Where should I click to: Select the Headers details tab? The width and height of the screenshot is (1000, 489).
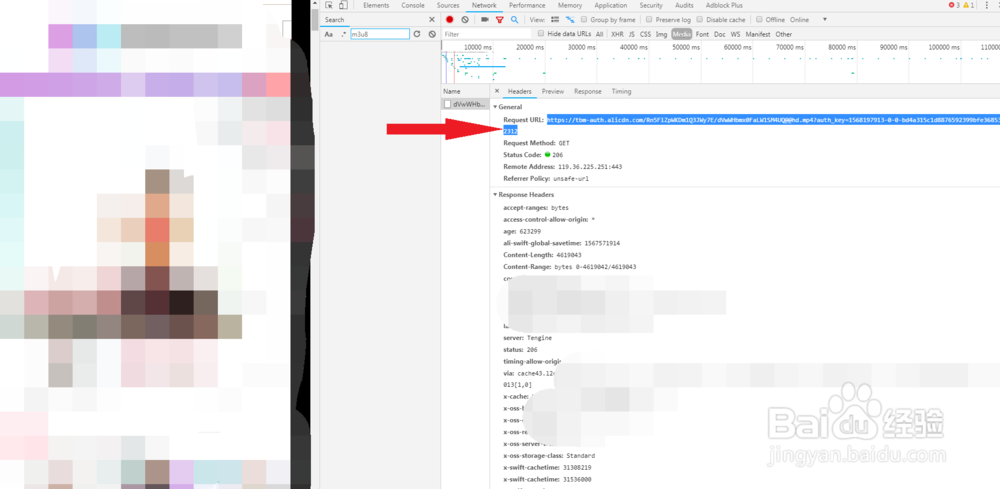pyautogui.click(x=520, y=91)
